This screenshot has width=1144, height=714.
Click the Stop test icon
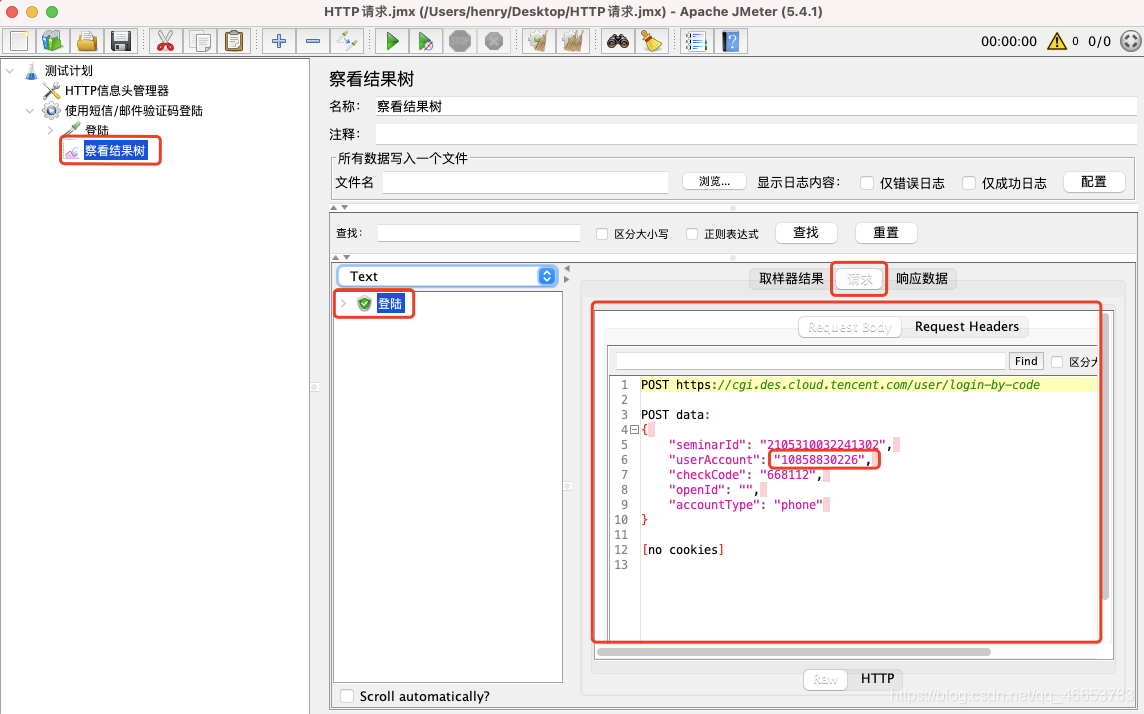point(460,41)
